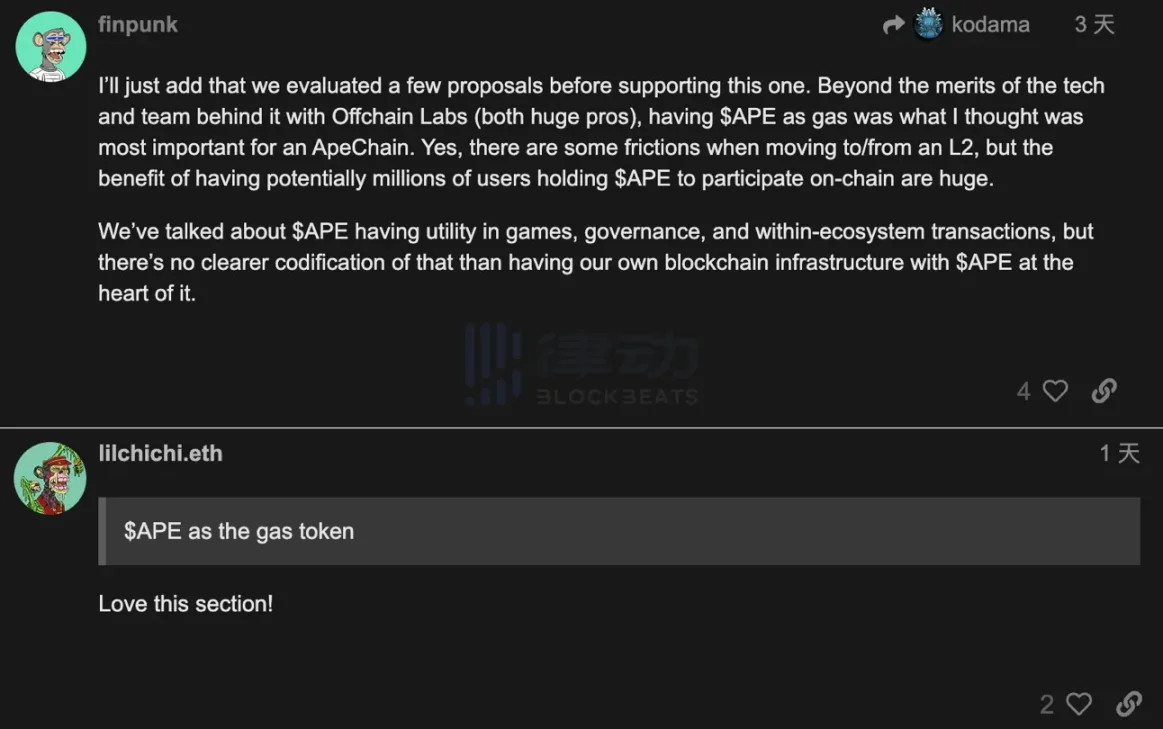Open kodama's miniature avatar icon
The image size is (1163, 729).
click(x=928, y=24)
